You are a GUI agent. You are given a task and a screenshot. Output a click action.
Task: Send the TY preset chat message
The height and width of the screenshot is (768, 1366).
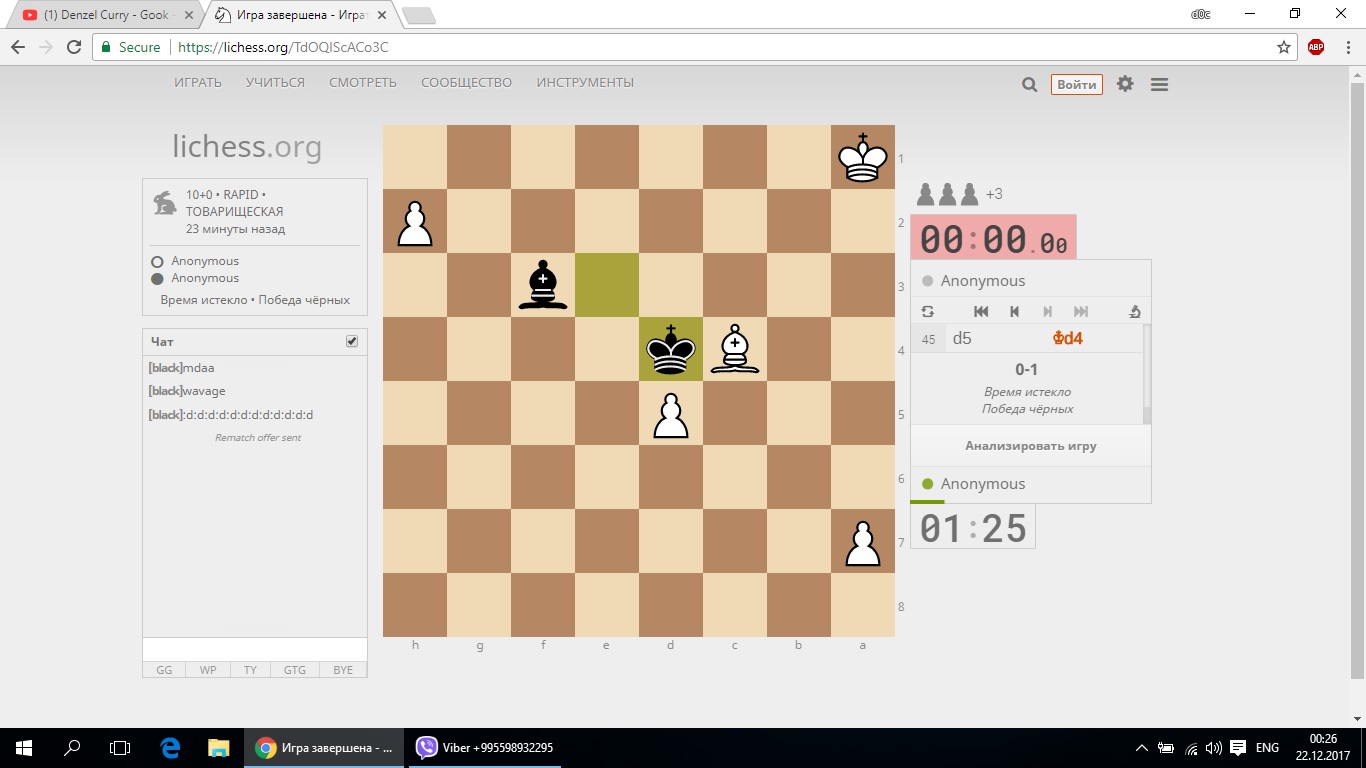(250, 670)
